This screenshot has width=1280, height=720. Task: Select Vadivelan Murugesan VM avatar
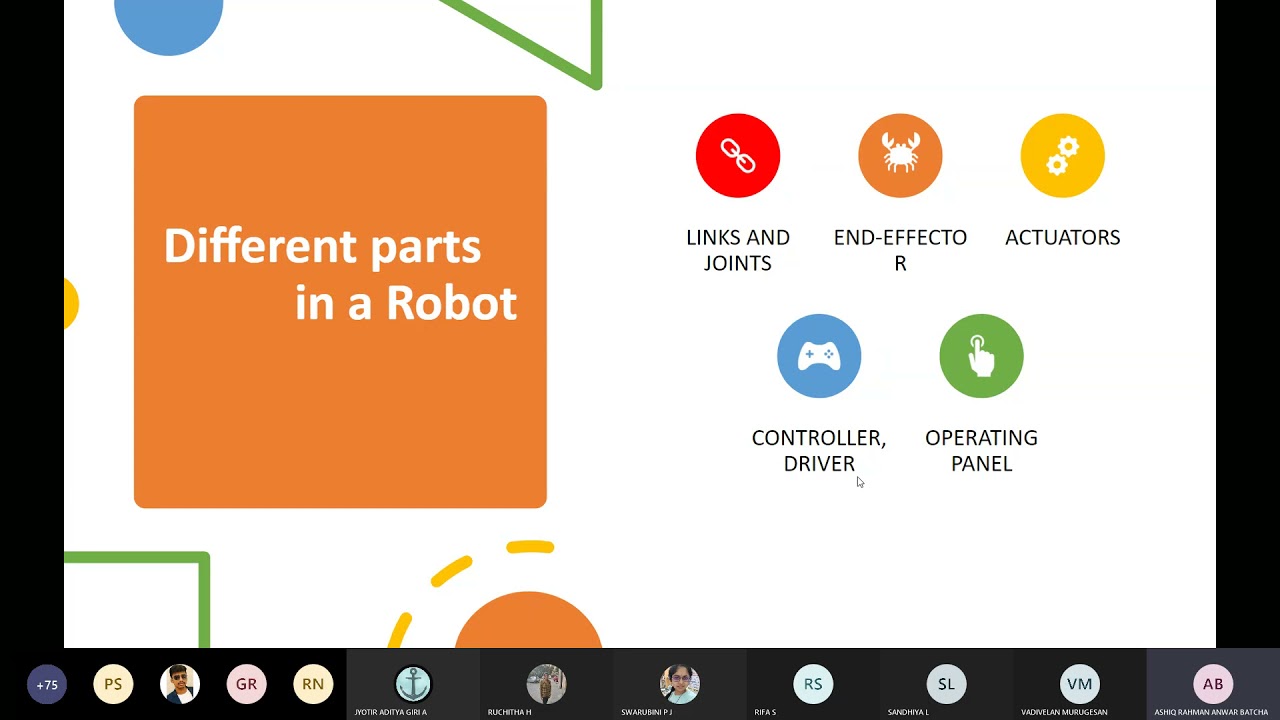coord(1080,685)
